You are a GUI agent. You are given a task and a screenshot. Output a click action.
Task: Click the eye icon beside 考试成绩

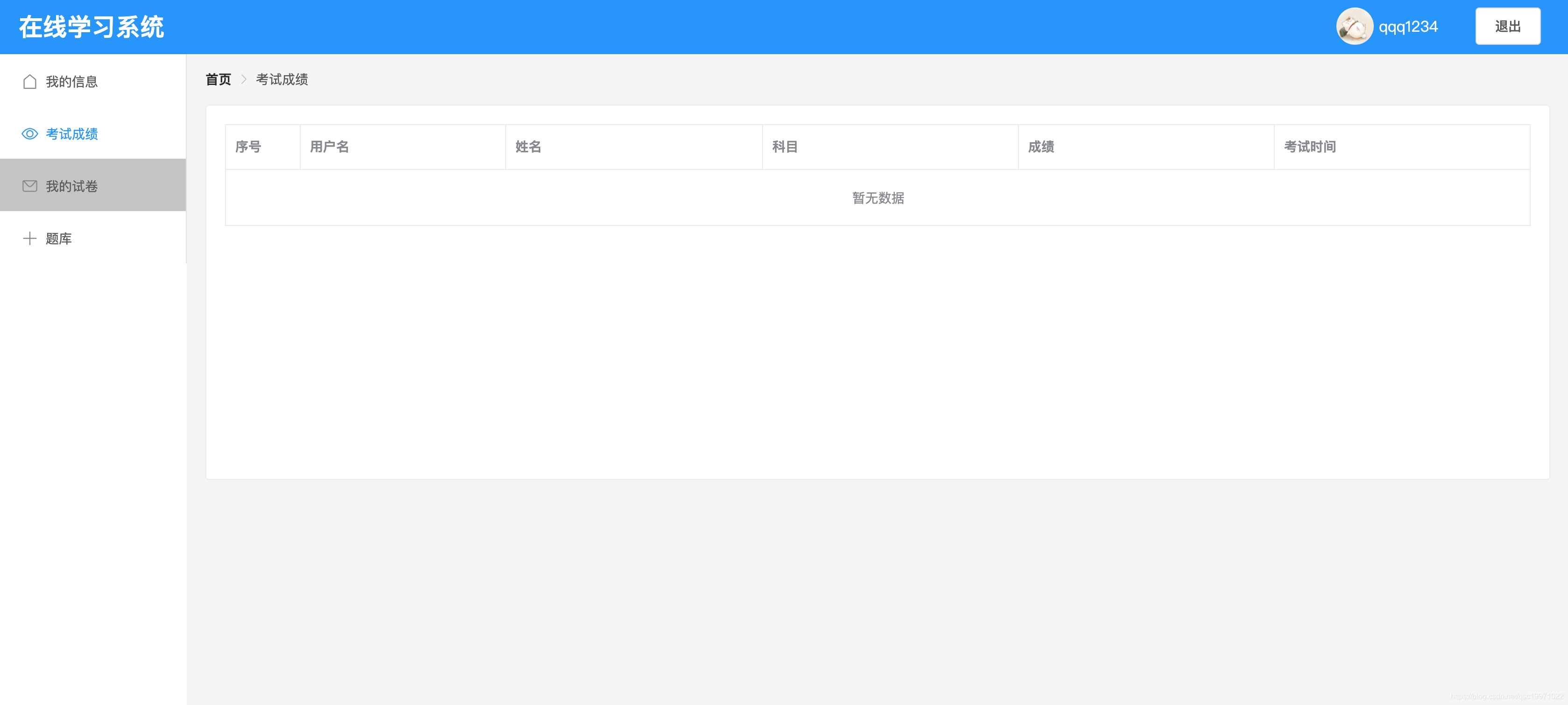tap(30, 134)
